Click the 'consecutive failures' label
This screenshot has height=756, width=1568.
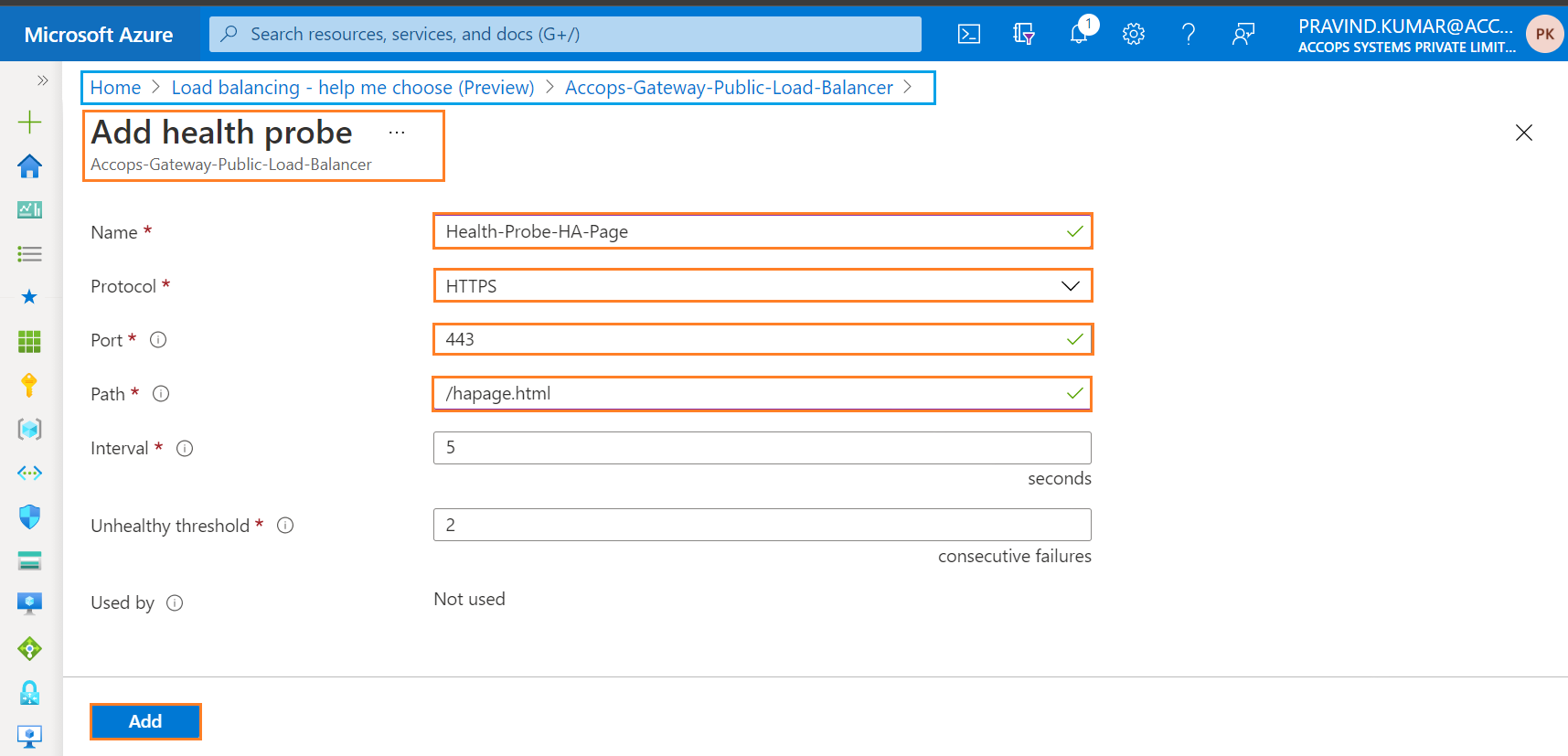tap(1015, 557)
